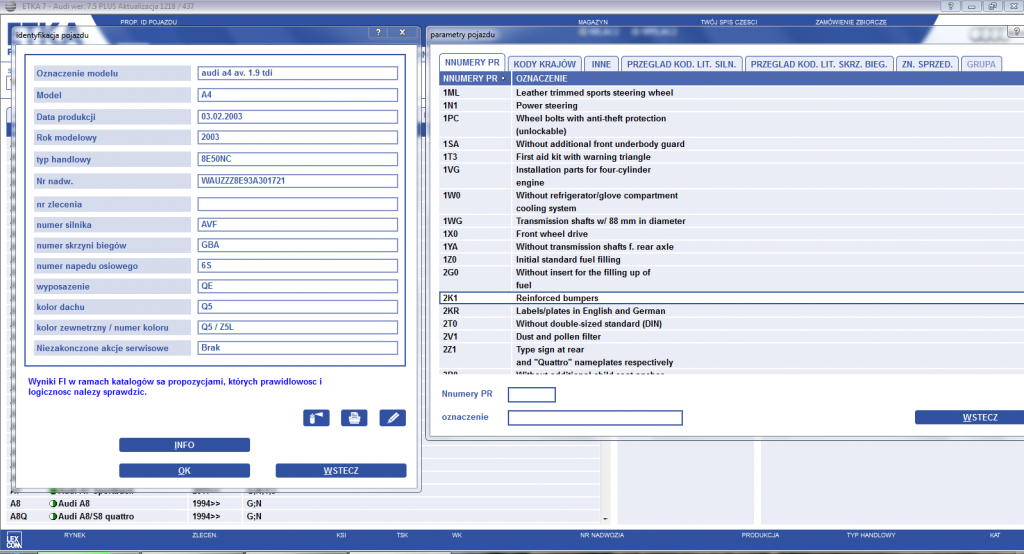Open the INNE tab

[601, 64]
